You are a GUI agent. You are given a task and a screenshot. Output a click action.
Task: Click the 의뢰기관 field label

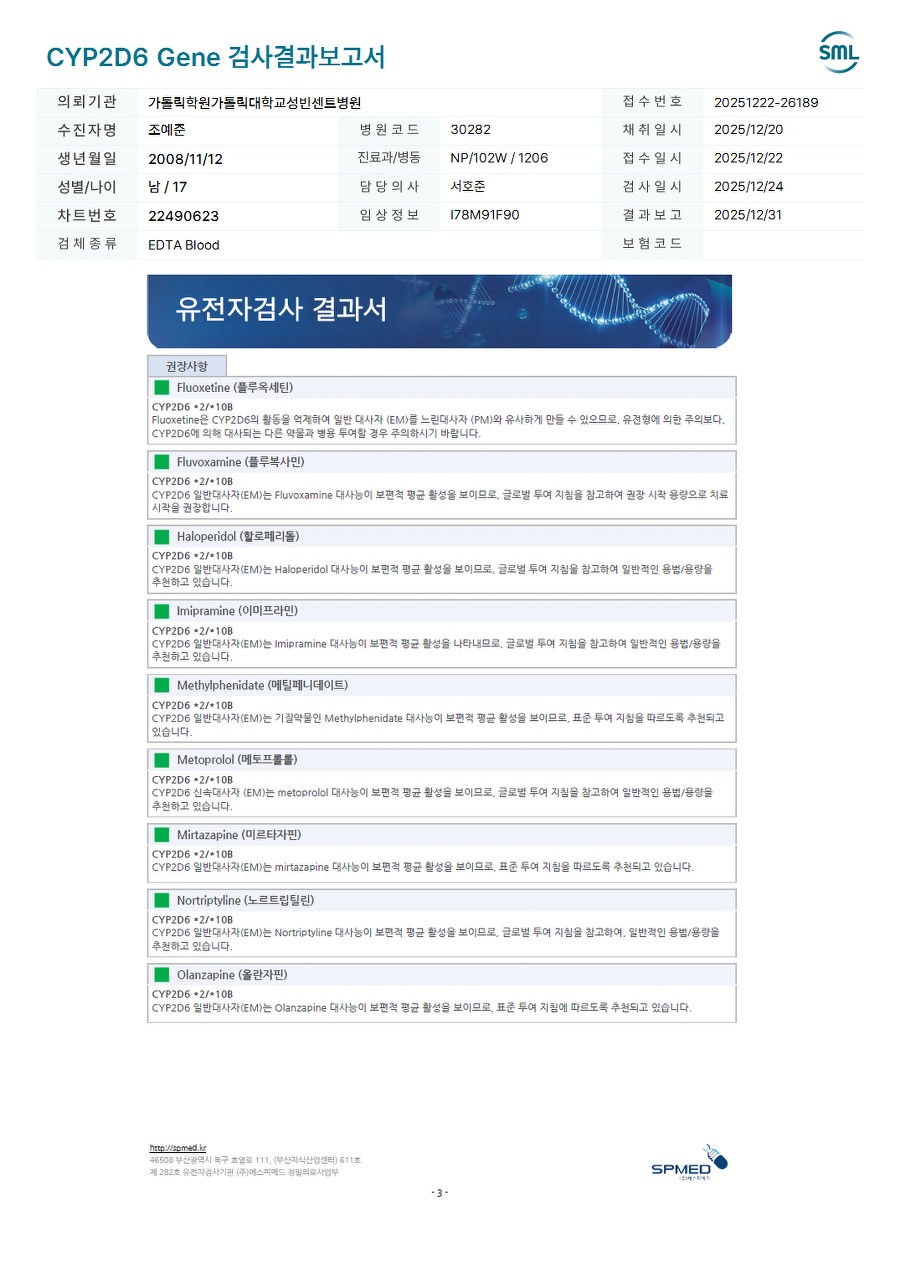tap(87, 102)
